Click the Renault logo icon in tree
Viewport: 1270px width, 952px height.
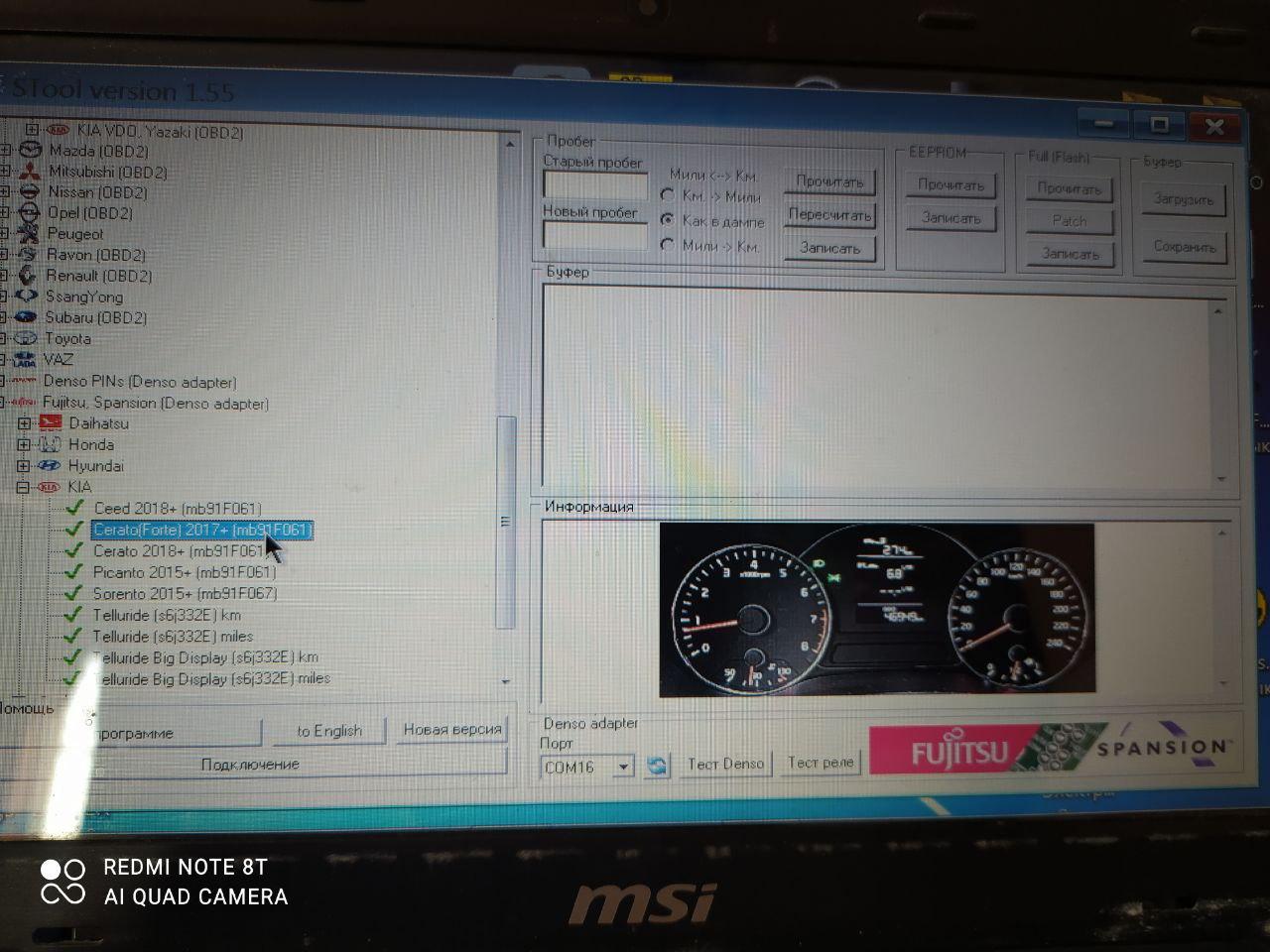(x=27, y=276)
